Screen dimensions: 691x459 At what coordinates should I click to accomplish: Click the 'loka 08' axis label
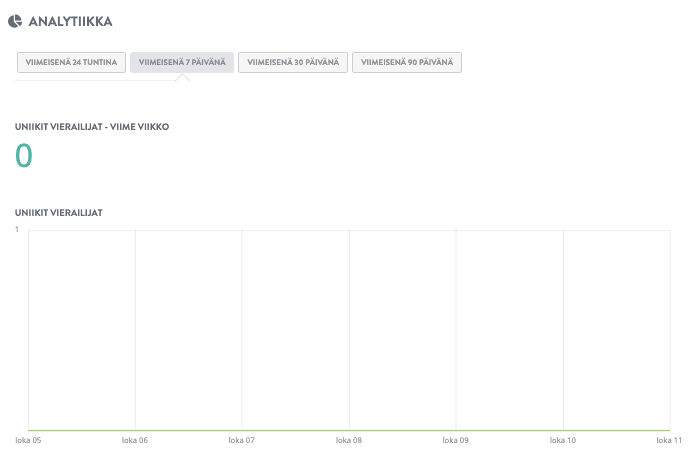click(x=349, y=440)
